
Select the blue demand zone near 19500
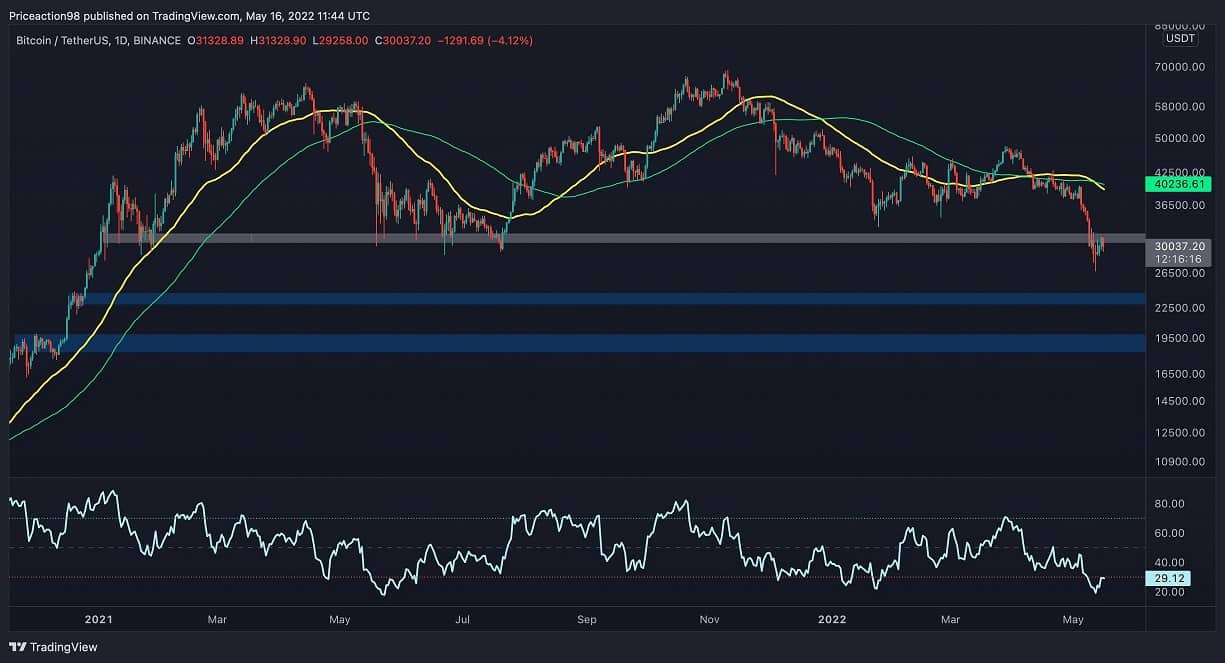point(577,343)
